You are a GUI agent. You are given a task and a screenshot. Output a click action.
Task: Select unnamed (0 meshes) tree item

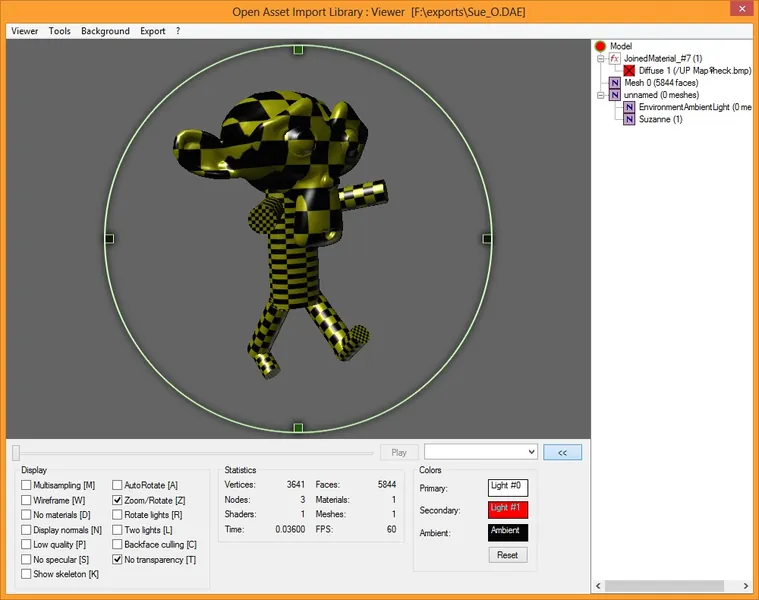coord(661,95)
